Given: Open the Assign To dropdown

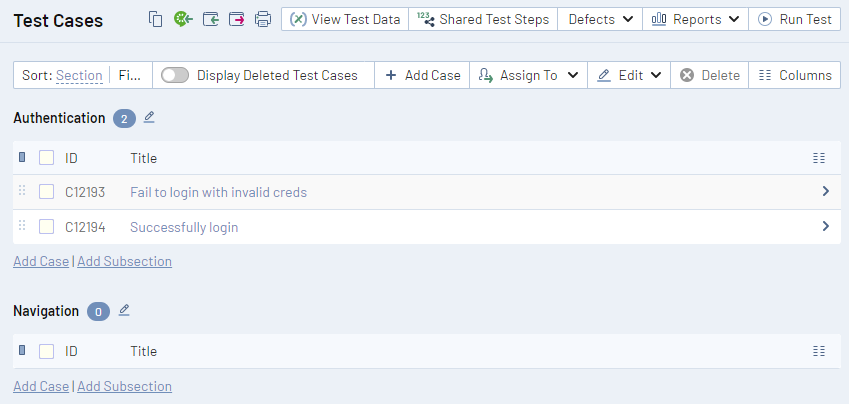Looking at the screenshot, I should (528, 75).
